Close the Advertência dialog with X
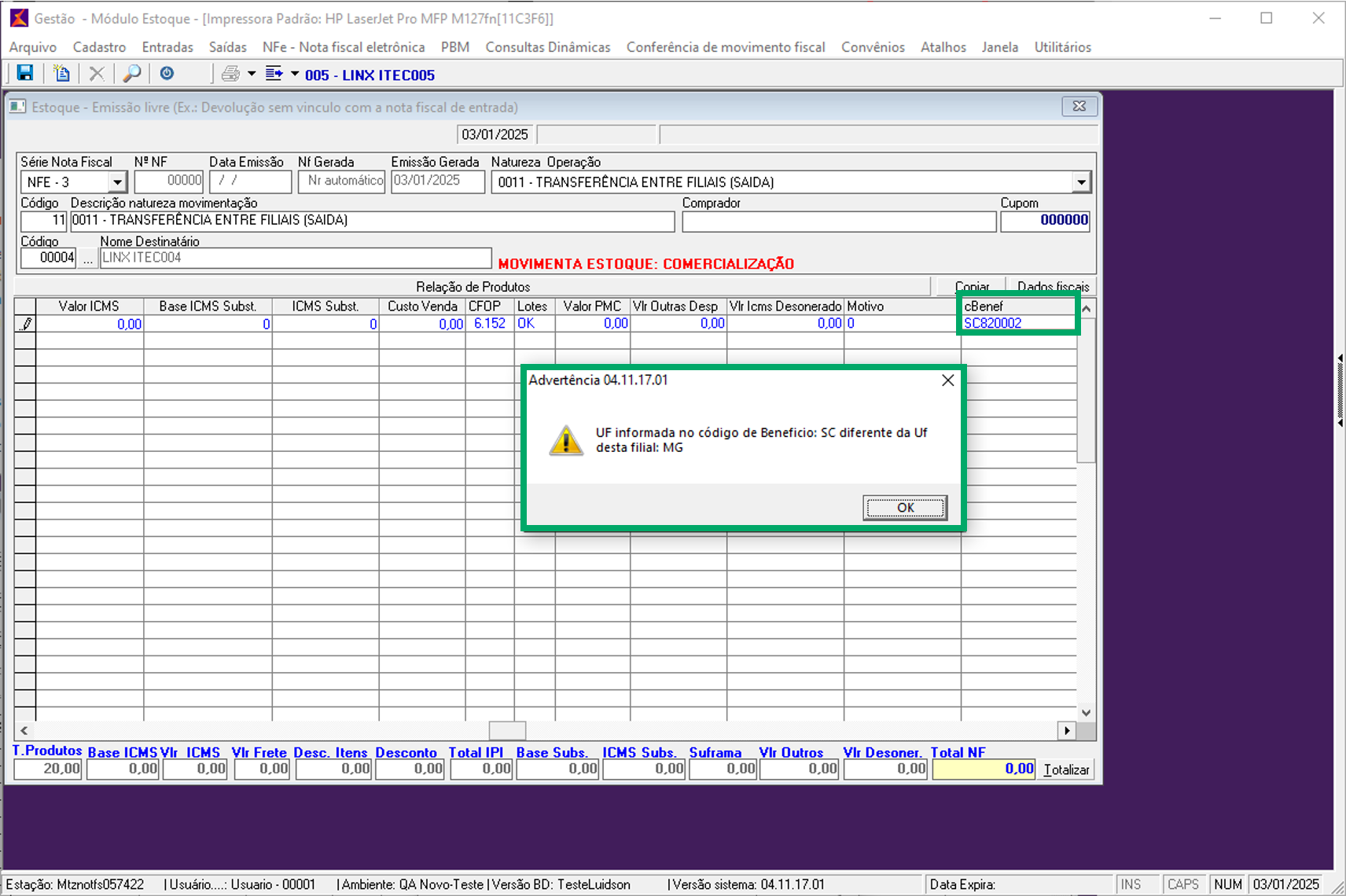1346x896 pixels. coord(948,380)
